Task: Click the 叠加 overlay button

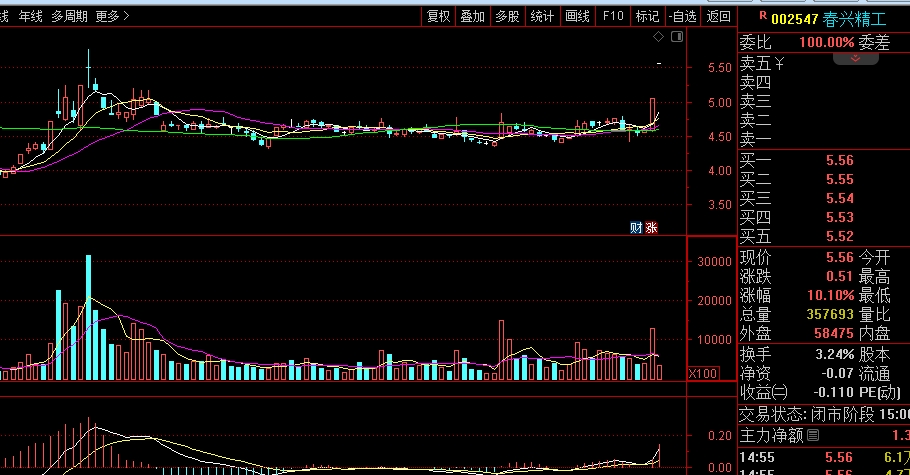Action: (472, 16)
